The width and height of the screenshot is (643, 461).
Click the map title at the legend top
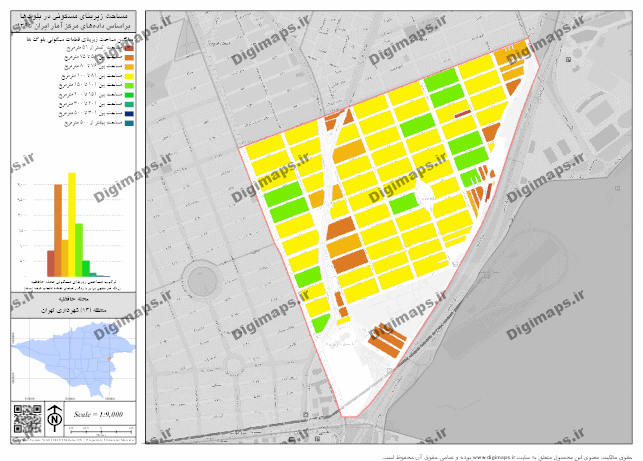click(72, 24)
